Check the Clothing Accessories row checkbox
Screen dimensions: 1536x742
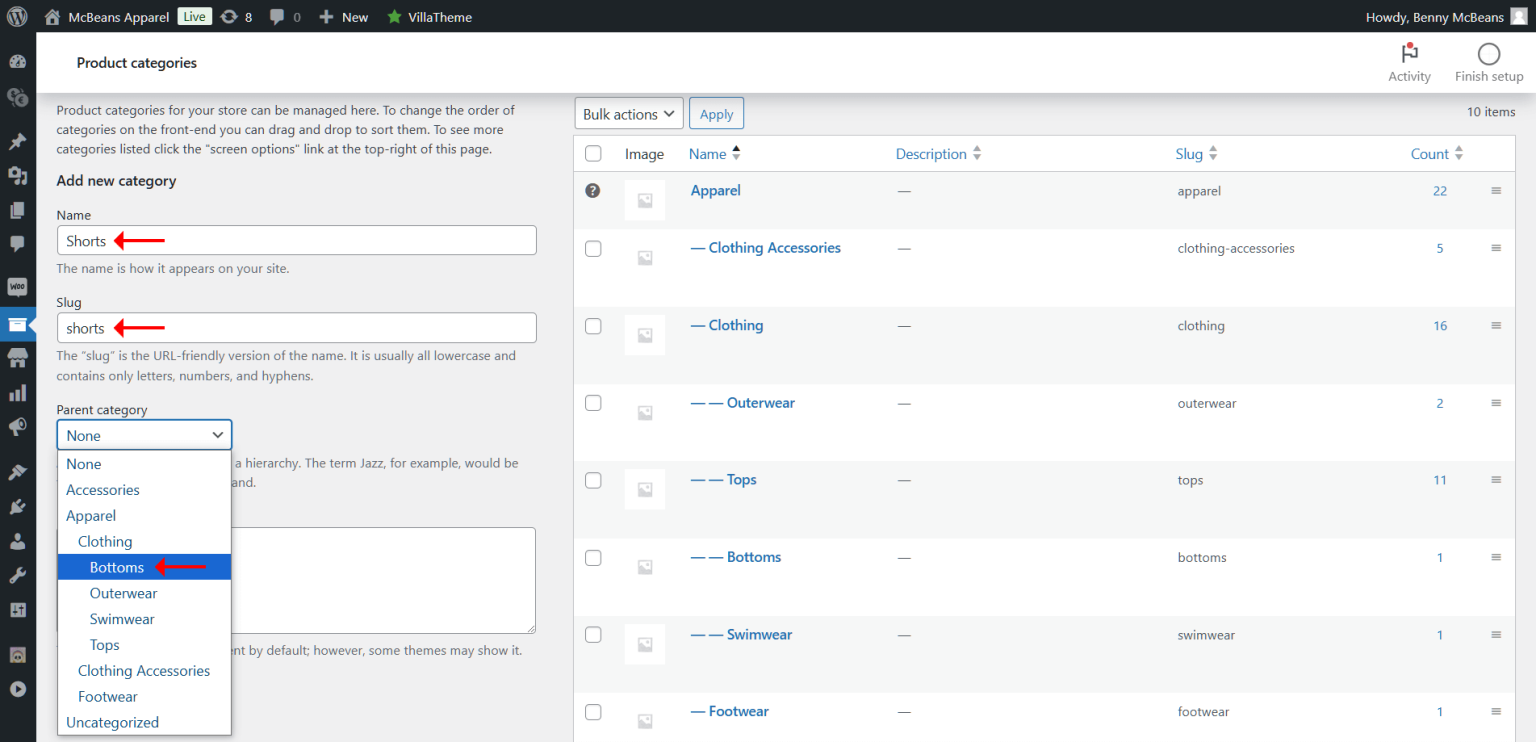click(x=593, y=249)
